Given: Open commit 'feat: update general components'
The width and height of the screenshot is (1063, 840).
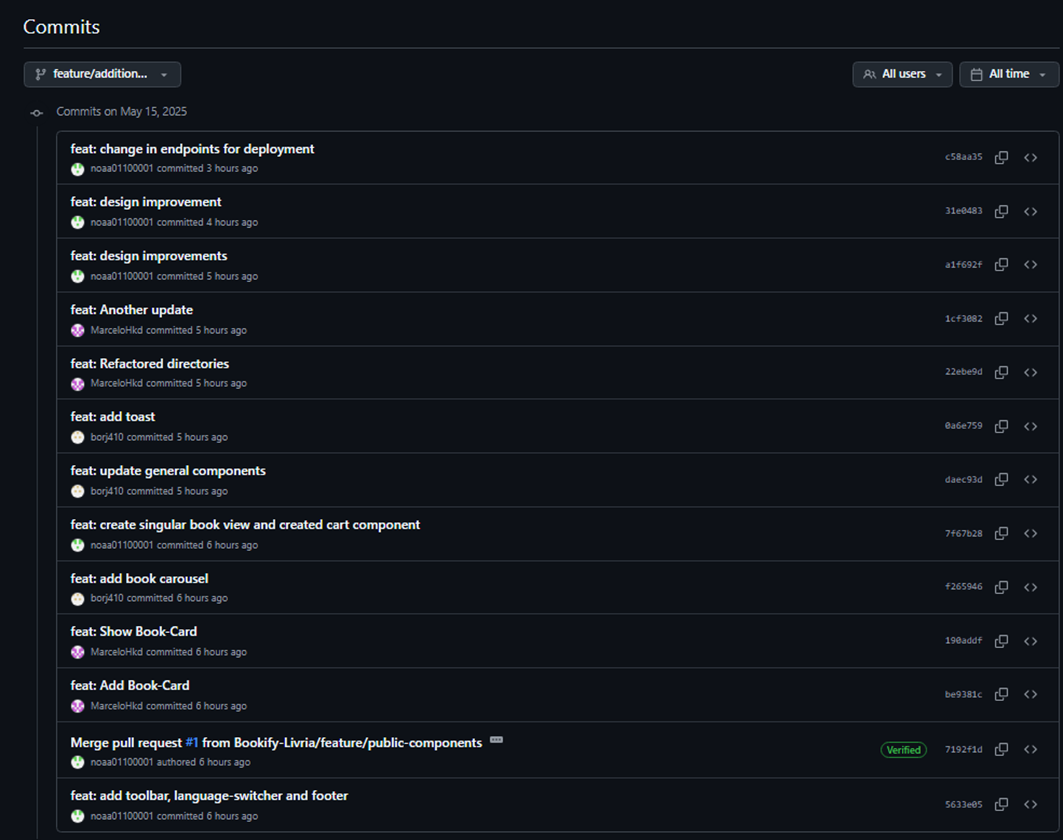Looking at the screenshot, I should pos(168,471).
